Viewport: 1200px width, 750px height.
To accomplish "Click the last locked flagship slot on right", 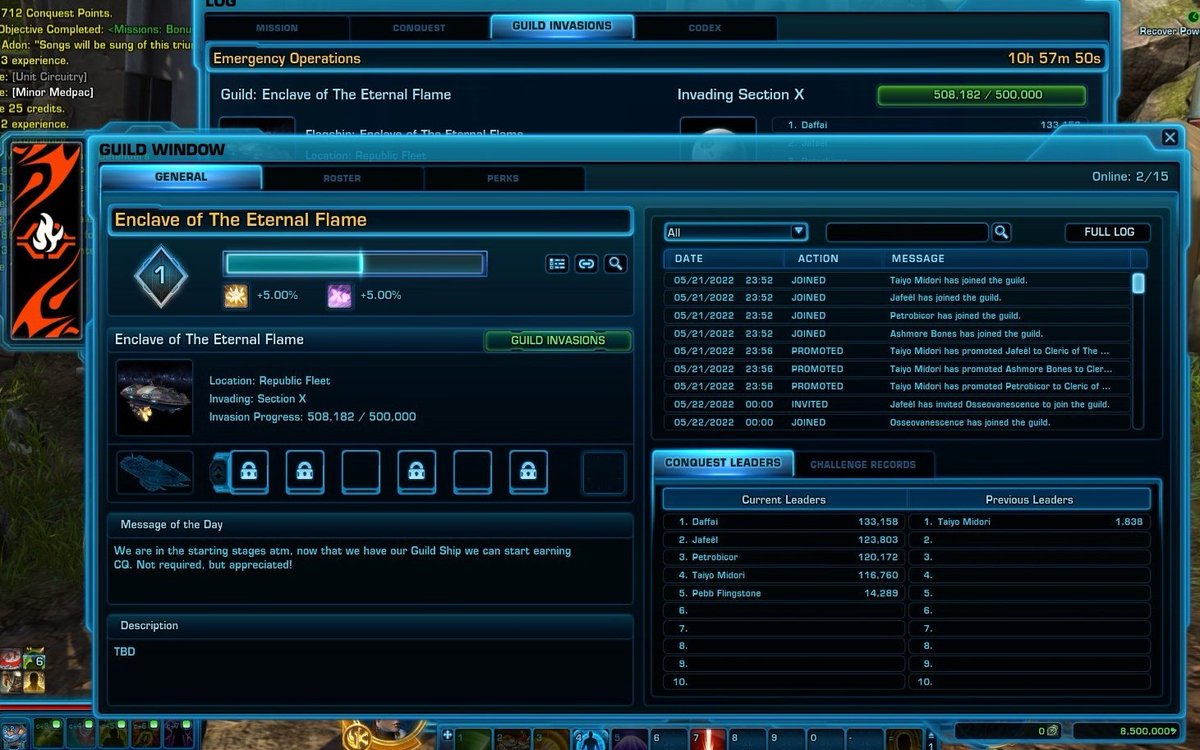I will pyautogui.click(x=528, y=472).
